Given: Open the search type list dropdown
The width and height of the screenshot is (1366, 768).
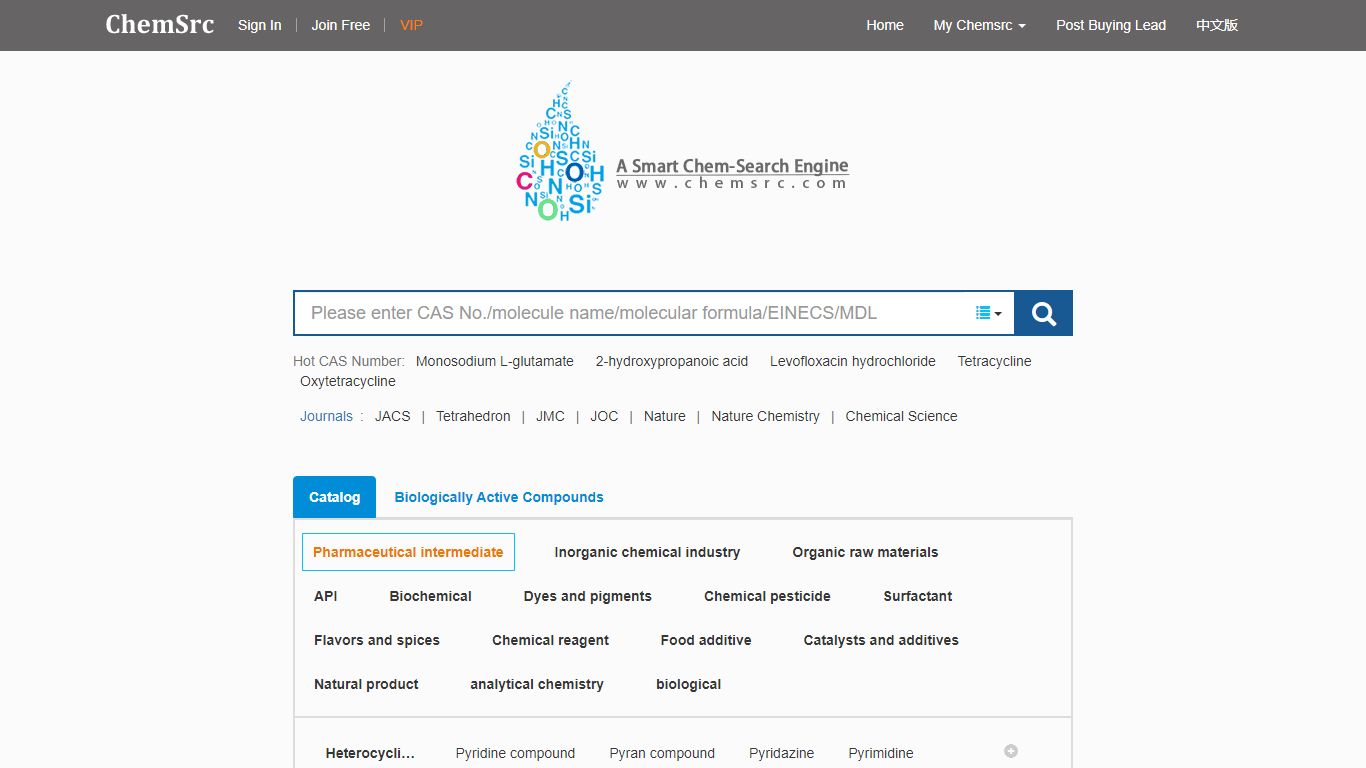Looking at the screenshot, I should coord(988,313).
